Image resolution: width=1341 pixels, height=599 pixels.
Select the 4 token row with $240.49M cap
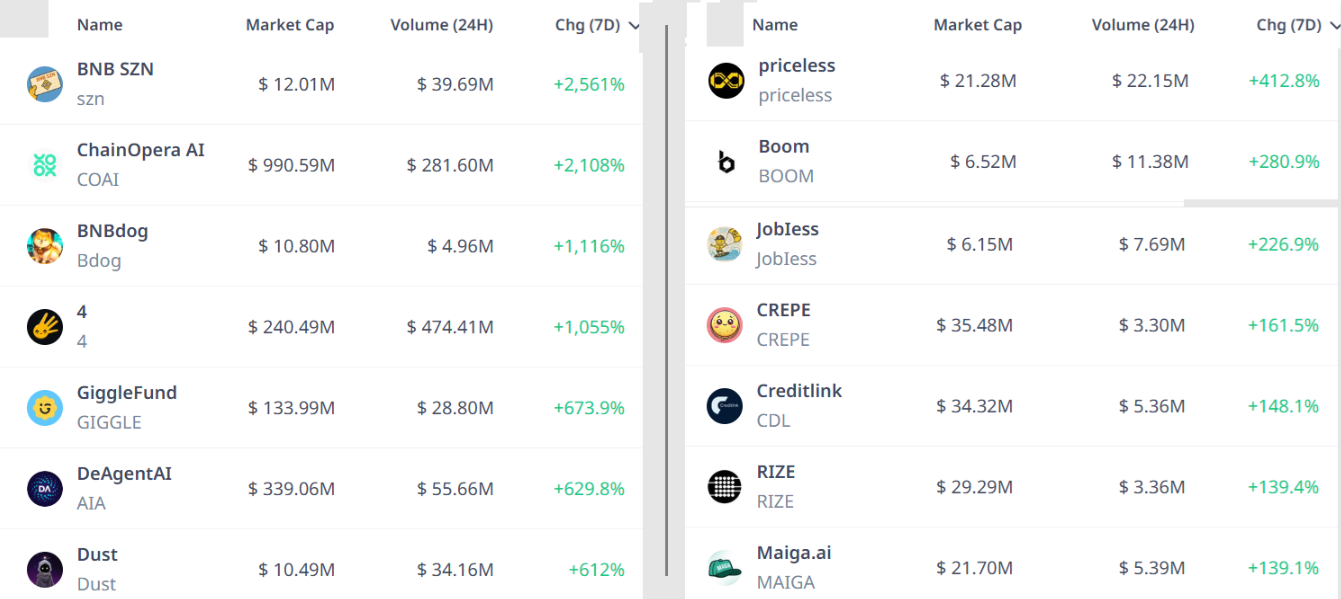tap(321, 327)
